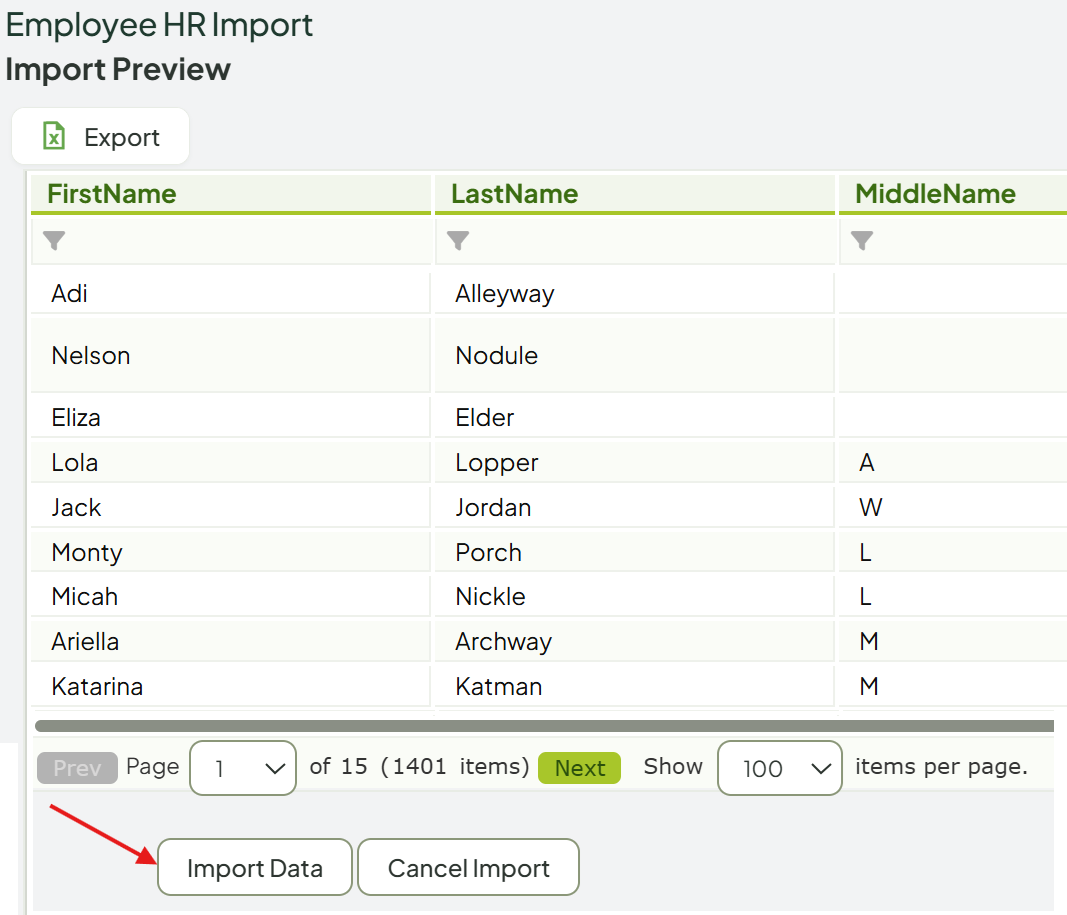1067x915 pixels.
Task: Select the cell 'Nelson'
Action: coord(231,355)
